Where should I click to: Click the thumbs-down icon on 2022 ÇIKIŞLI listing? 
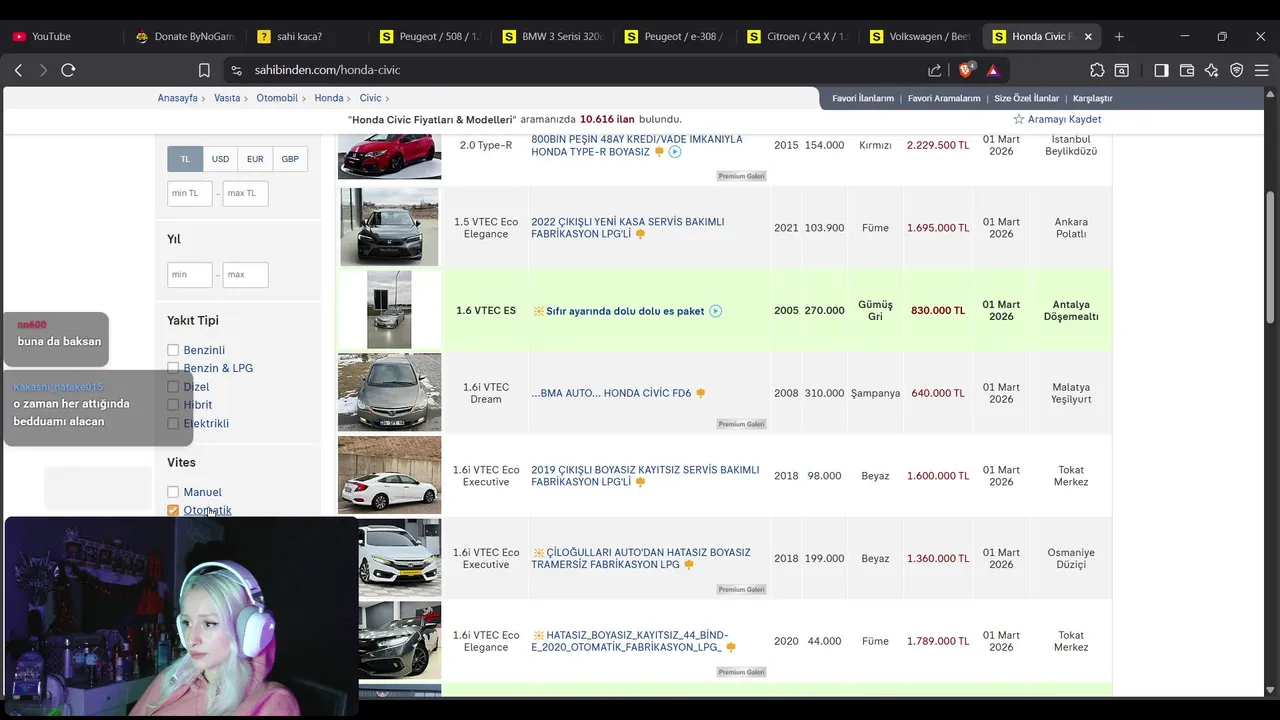click(x=640, y=234)
